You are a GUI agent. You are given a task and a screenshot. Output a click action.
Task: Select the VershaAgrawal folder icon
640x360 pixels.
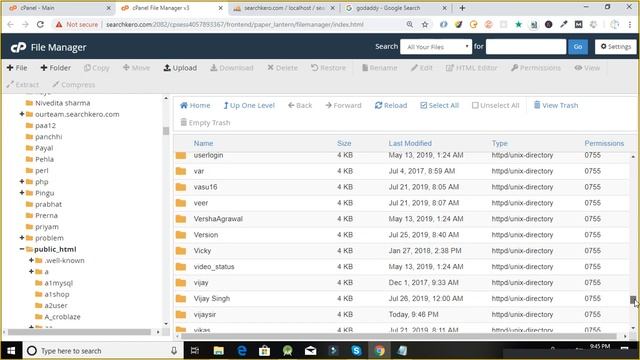pyautogui.click(x=181, y=219)
